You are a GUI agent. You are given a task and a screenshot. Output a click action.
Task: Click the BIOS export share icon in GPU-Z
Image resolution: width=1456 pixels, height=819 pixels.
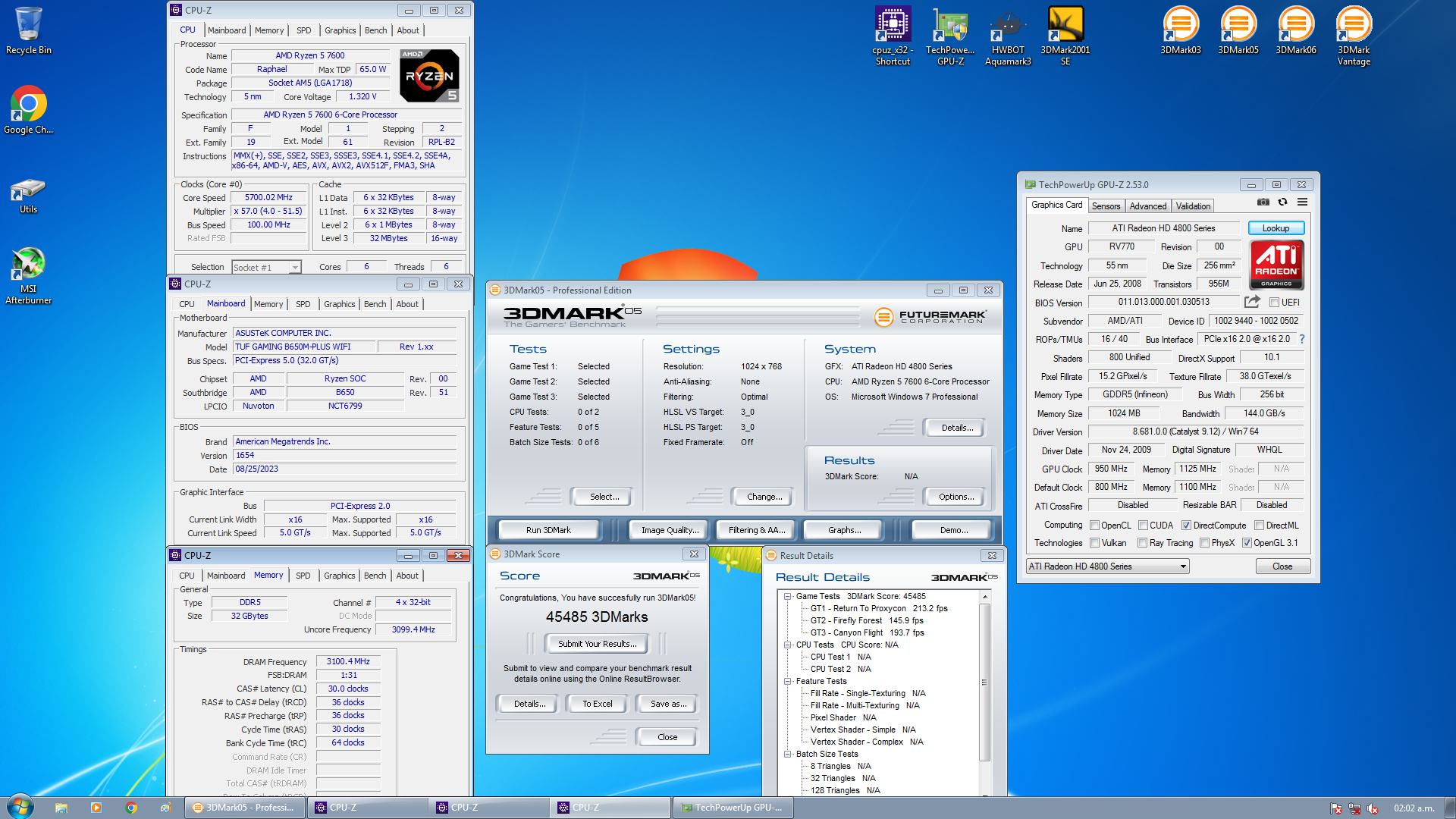tap(1252, 302)
